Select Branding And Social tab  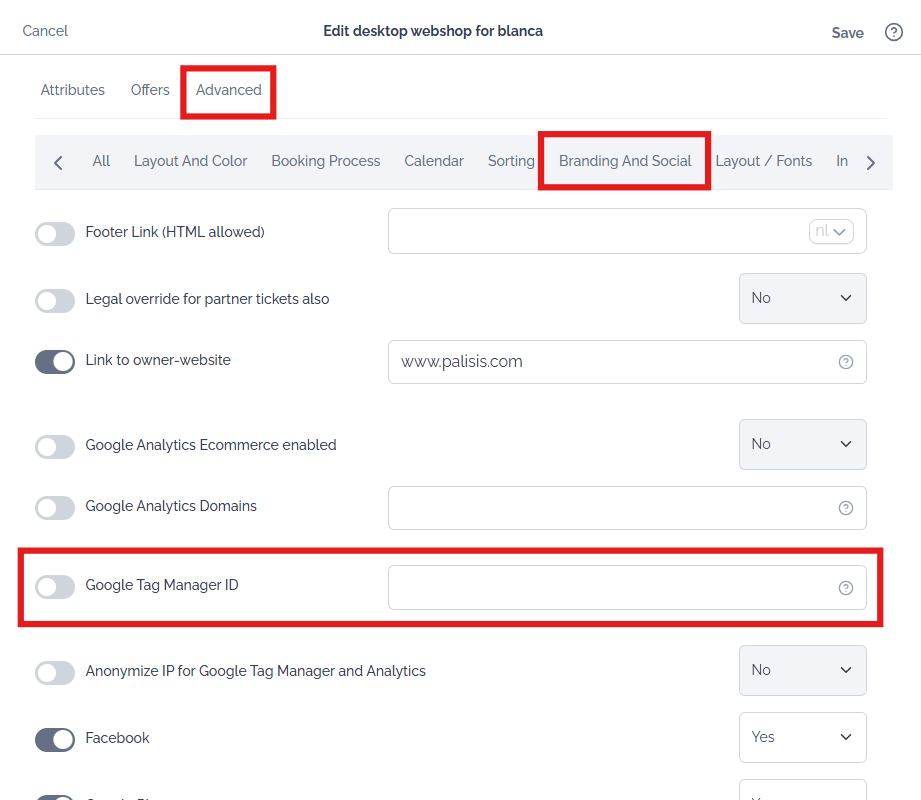coord(625,161)
